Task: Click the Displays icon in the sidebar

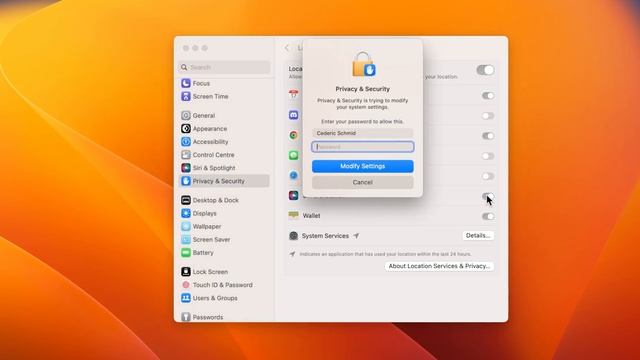Action: pyautogui.click(x=186, y=213)
